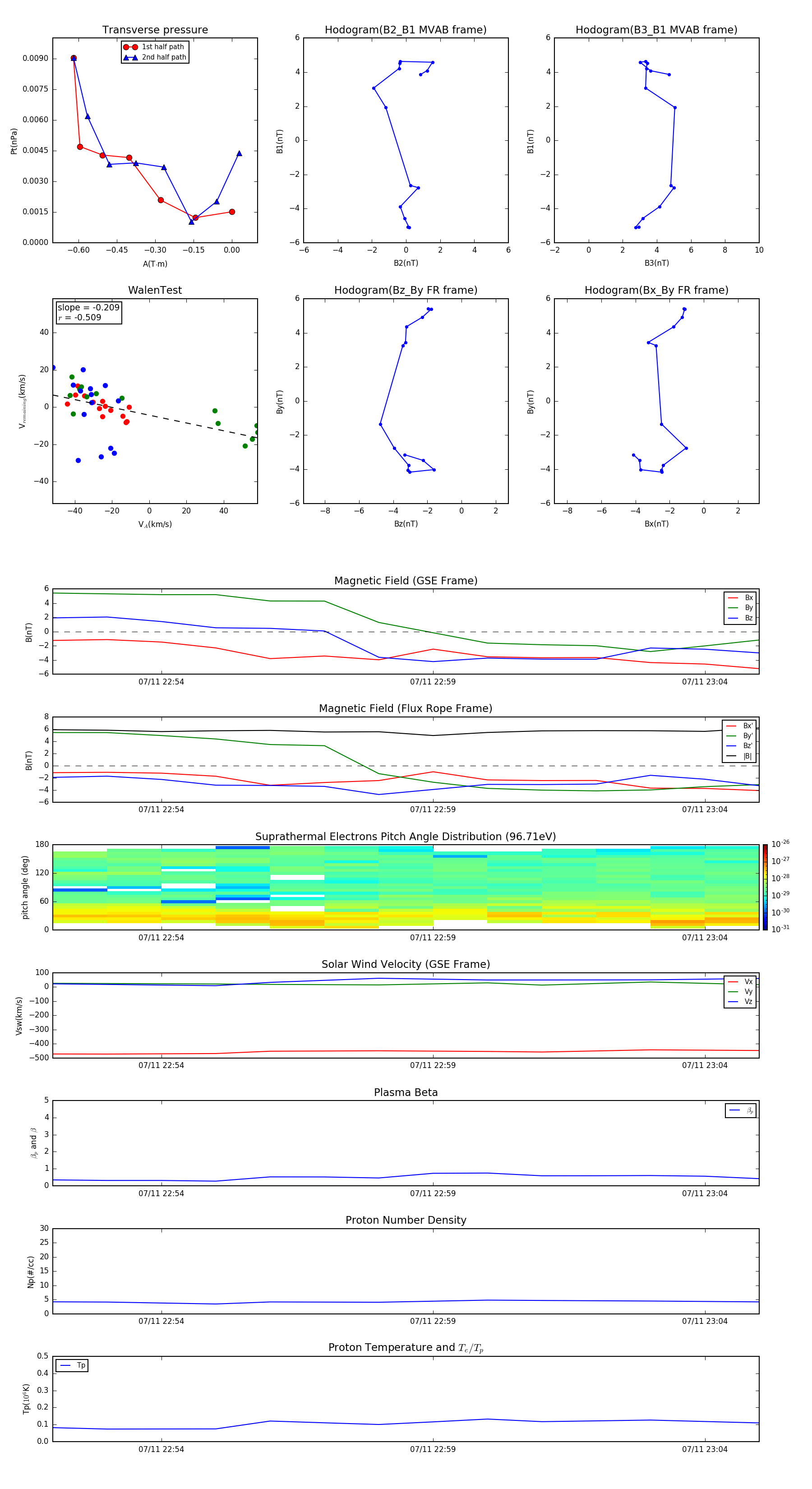
Task: Click '07/11 23:04' under the proton temperature plot
Action: click(x=705, y=1449)
